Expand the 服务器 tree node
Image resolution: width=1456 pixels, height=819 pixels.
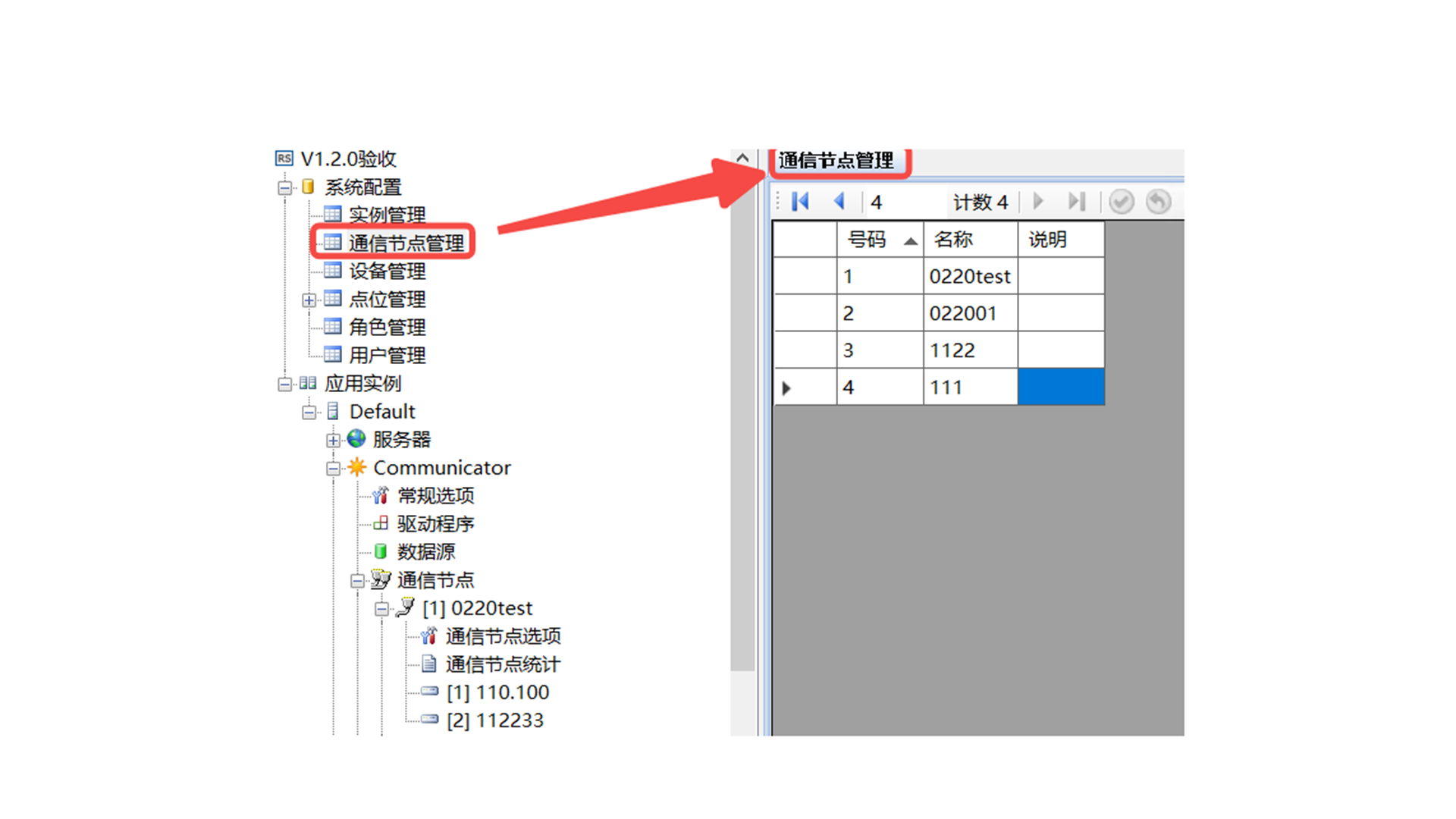click(333, 440)
